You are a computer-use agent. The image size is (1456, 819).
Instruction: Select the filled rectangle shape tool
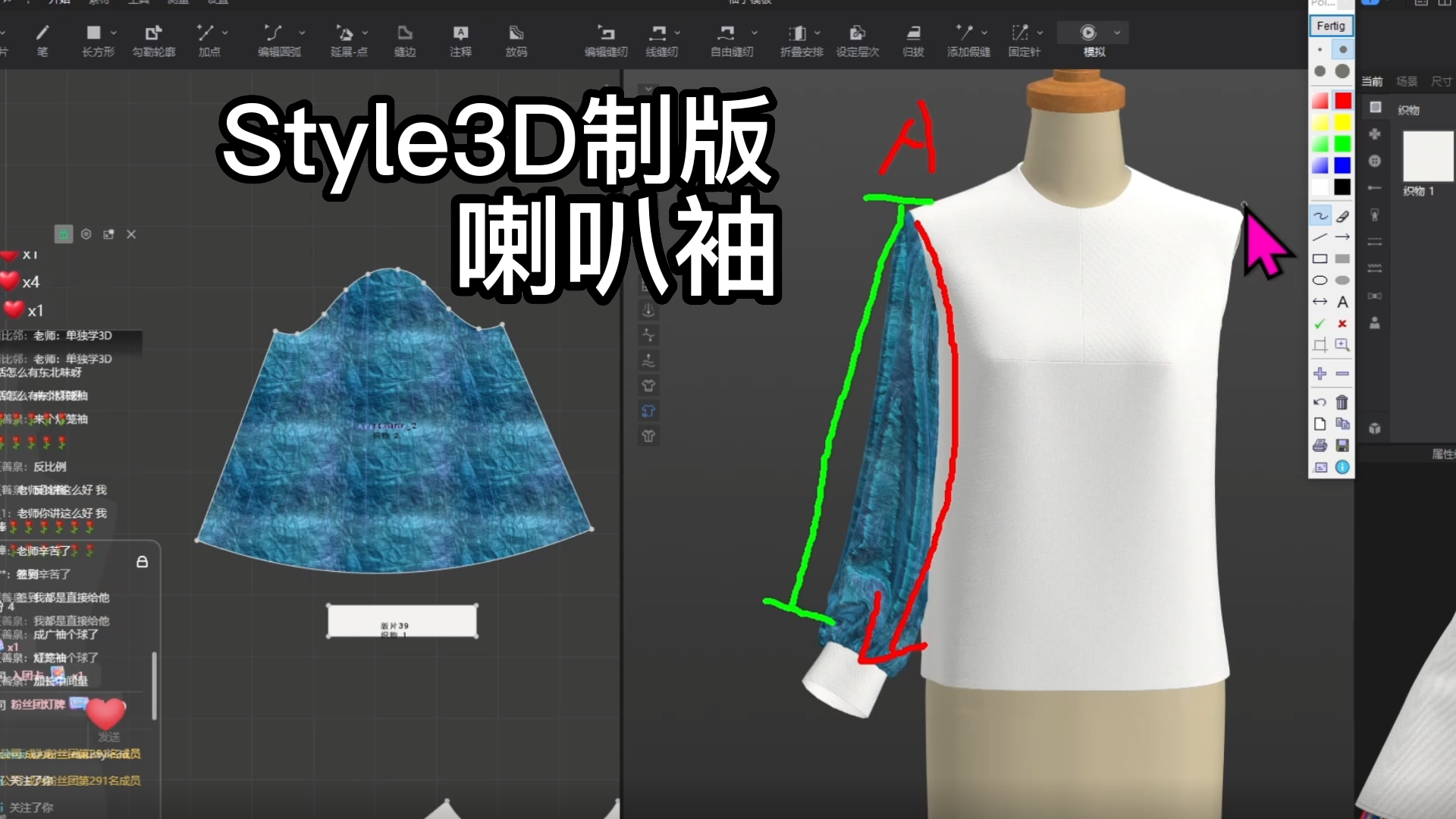click(1342, 259)
